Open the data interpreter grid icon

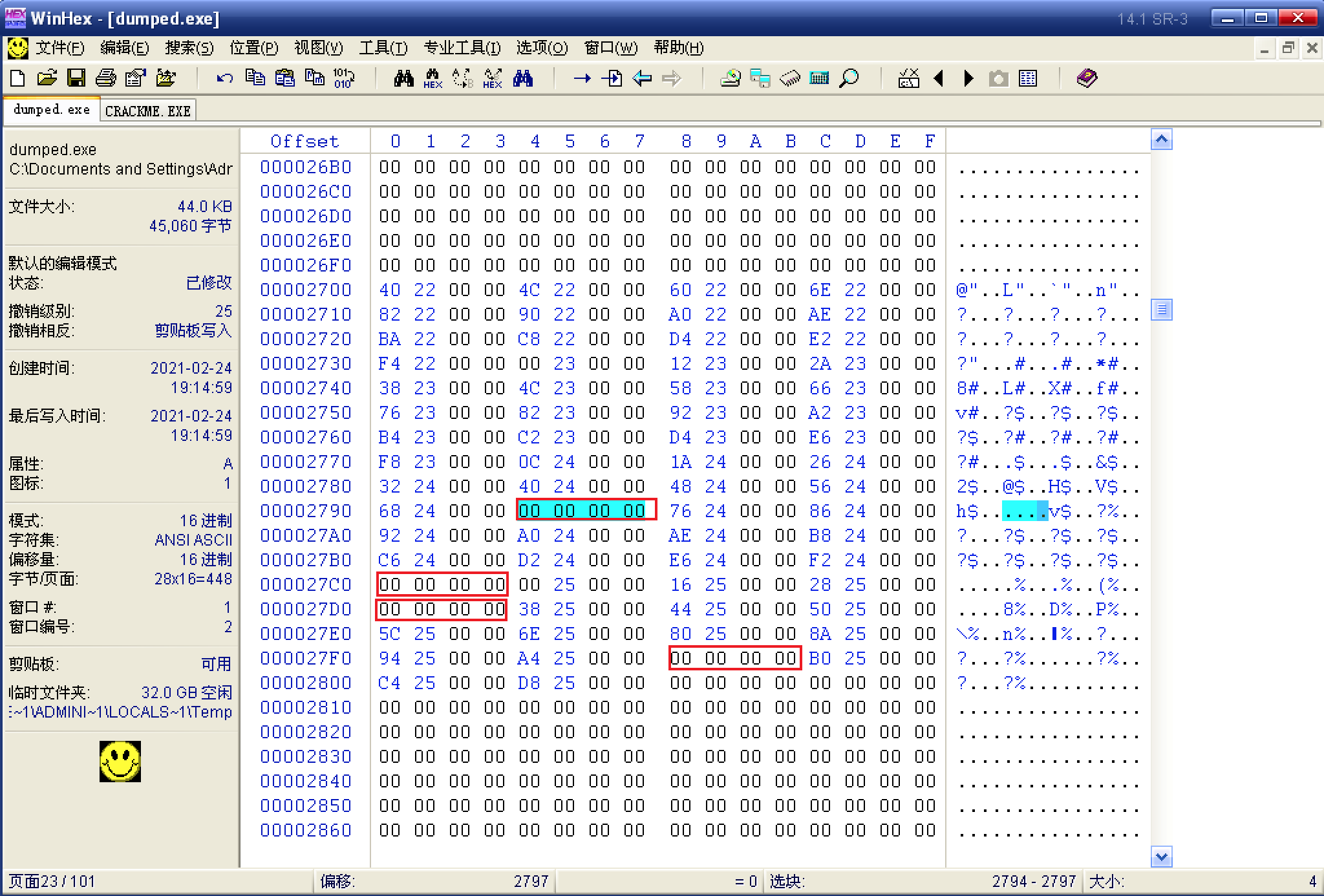click(1028, 78)
